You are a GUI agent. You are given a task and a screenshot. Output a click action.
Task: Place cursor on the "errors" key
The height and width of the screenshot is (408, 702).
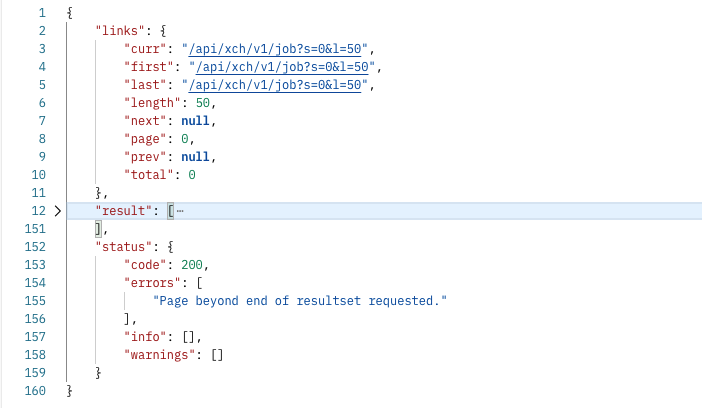point(152,283)
